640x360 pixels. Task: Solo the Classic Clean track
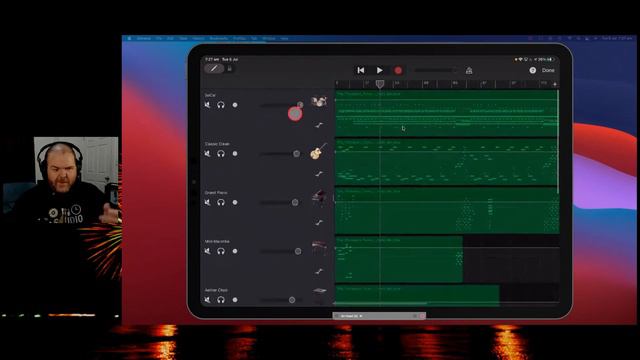[x=221, y=153]
